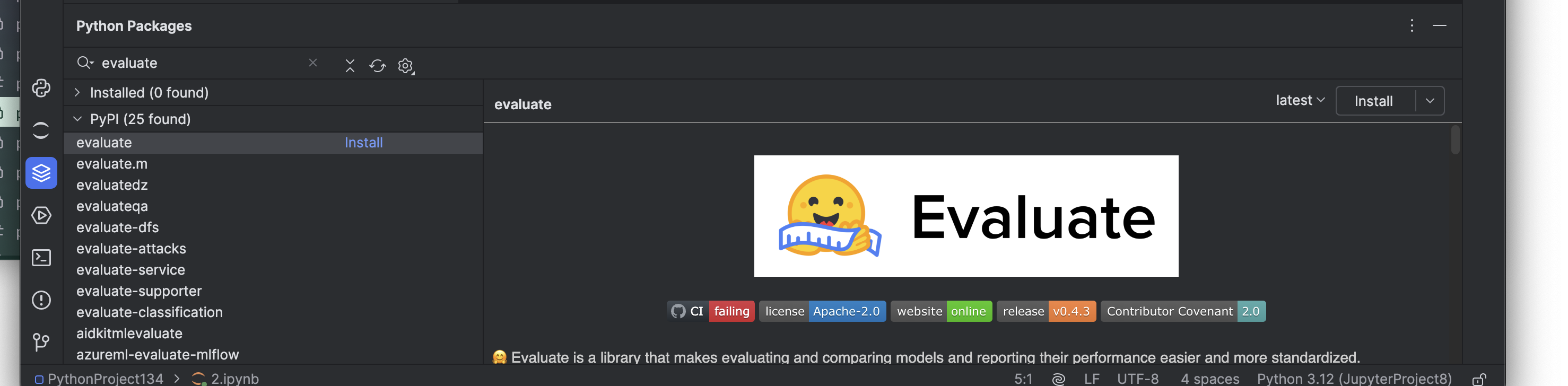Change the UTF-8 file encoding

[x=1138, y=379]
